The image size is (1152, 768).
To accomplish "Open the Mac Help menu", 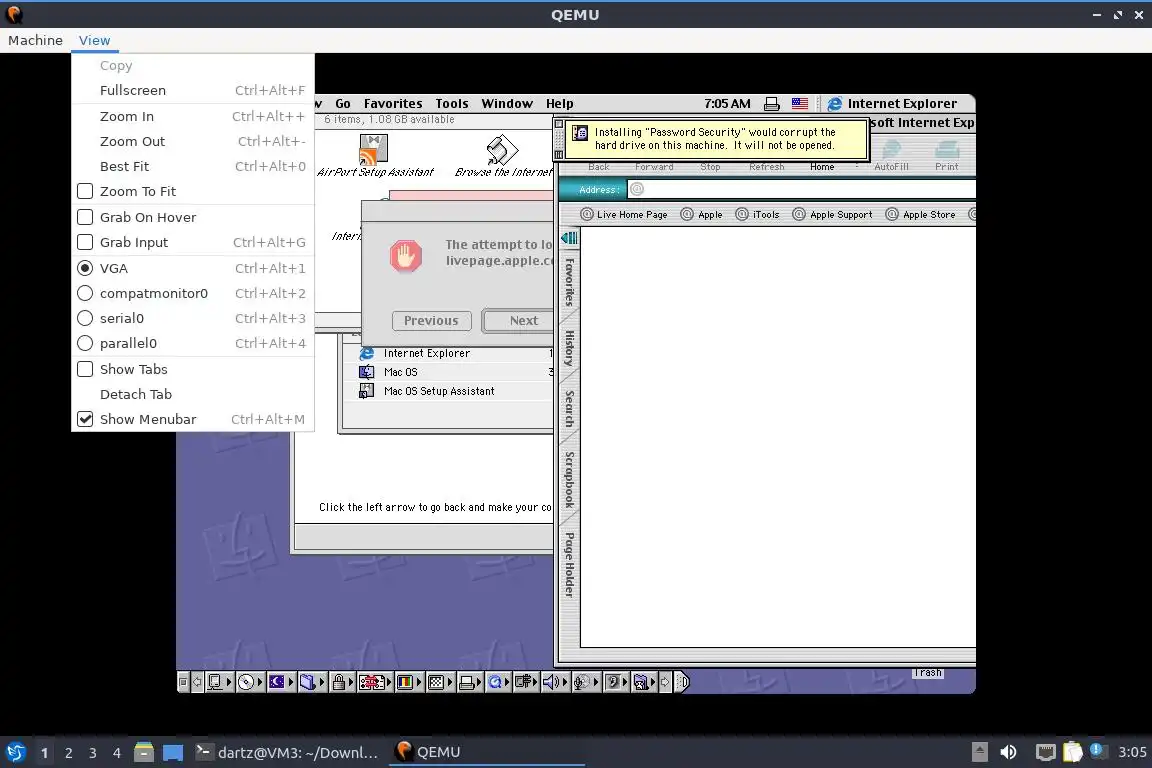I will (x=560, y=104).
